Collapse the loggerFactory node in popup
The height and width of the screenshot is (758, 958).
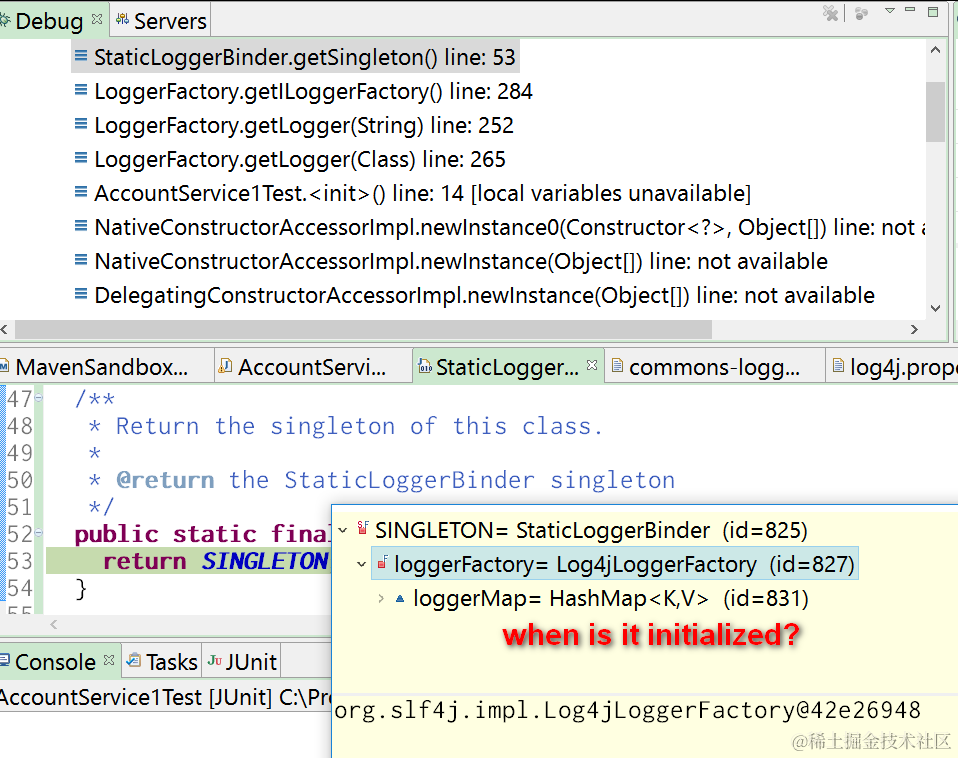pyautogui.click(x=362, y=564)
